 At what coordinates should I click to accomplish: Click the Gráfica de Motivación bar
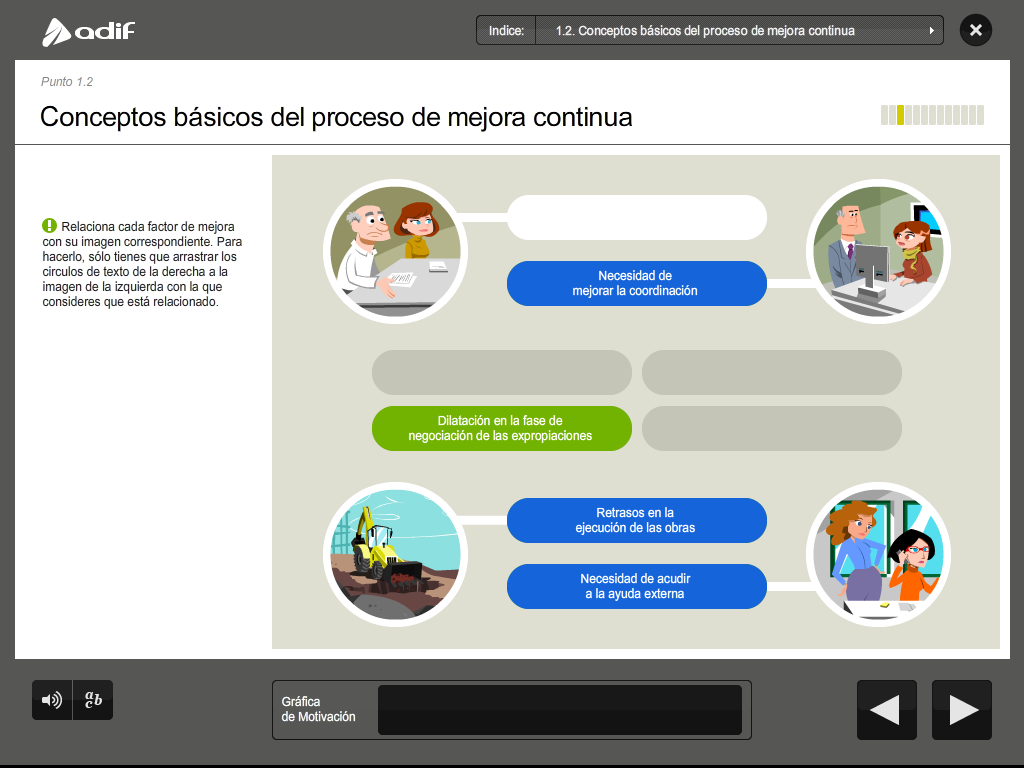pyautogui.click(x=559, y=710)
